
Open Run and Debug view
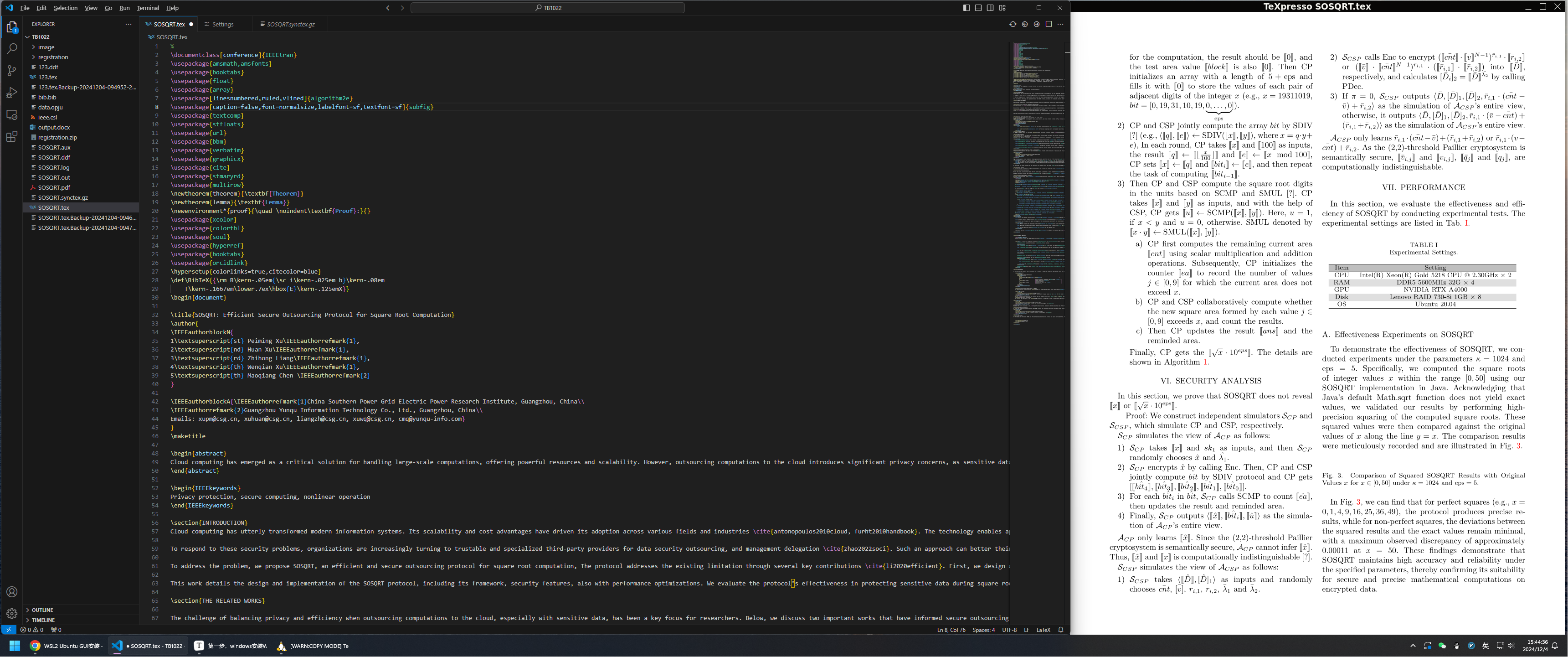pos(11,93)
